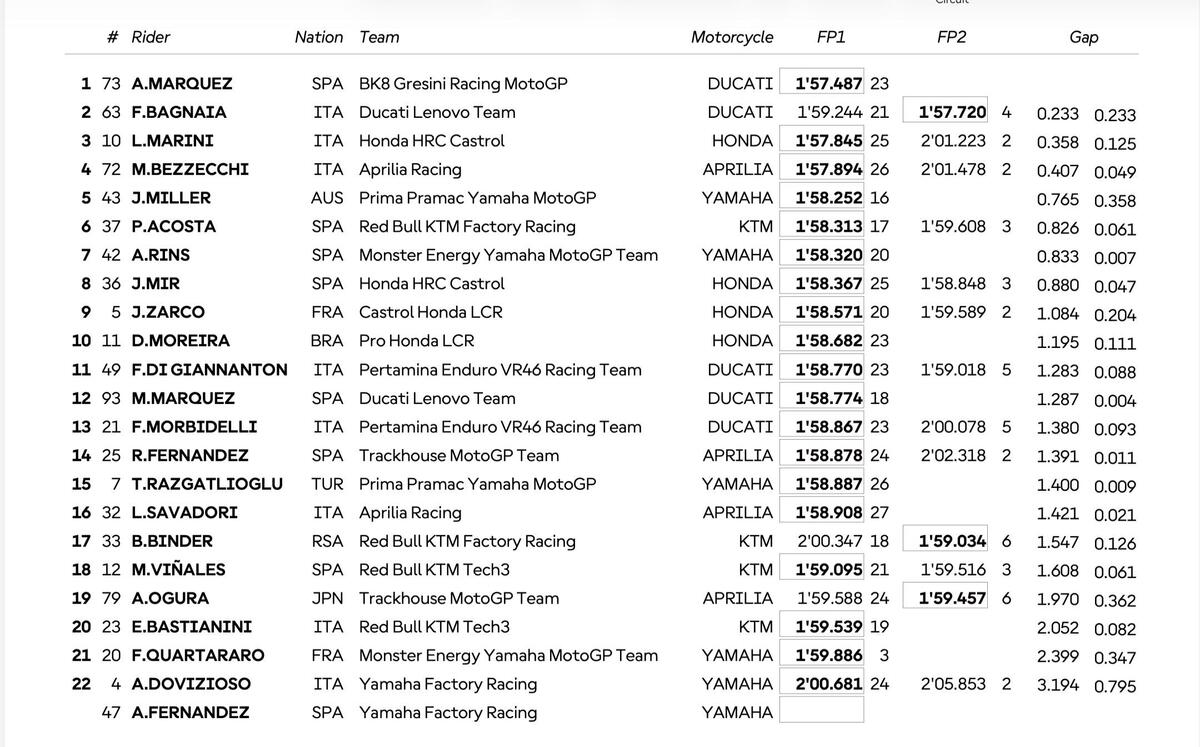
Task: Click the Motorcycle column header
Action: (732, 37)
